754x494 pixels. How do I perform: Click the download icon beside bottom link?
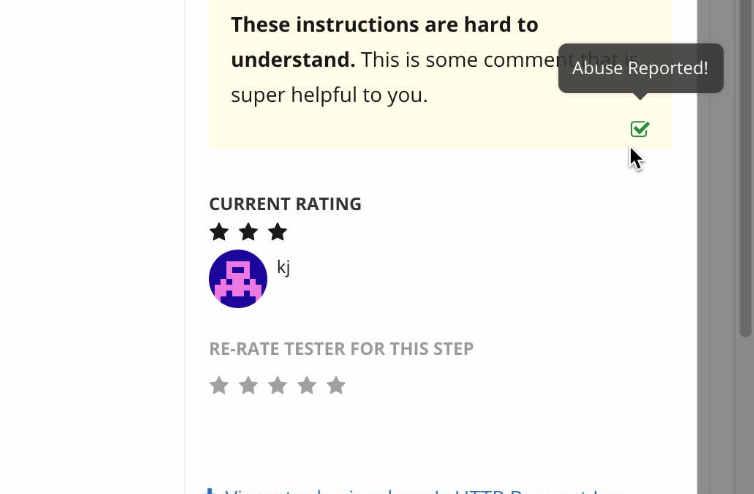click(x=209, y=491)
